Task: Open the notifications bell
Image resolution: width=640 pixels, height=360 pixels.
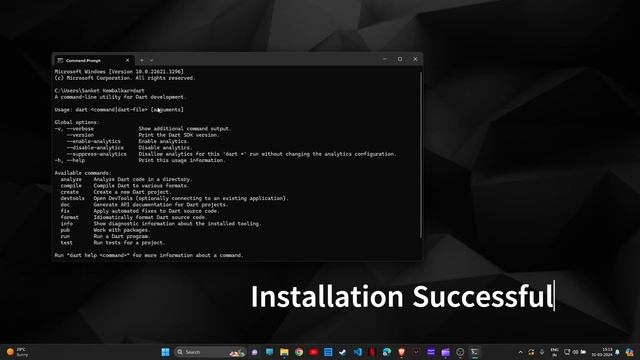Action: (617, 352)
